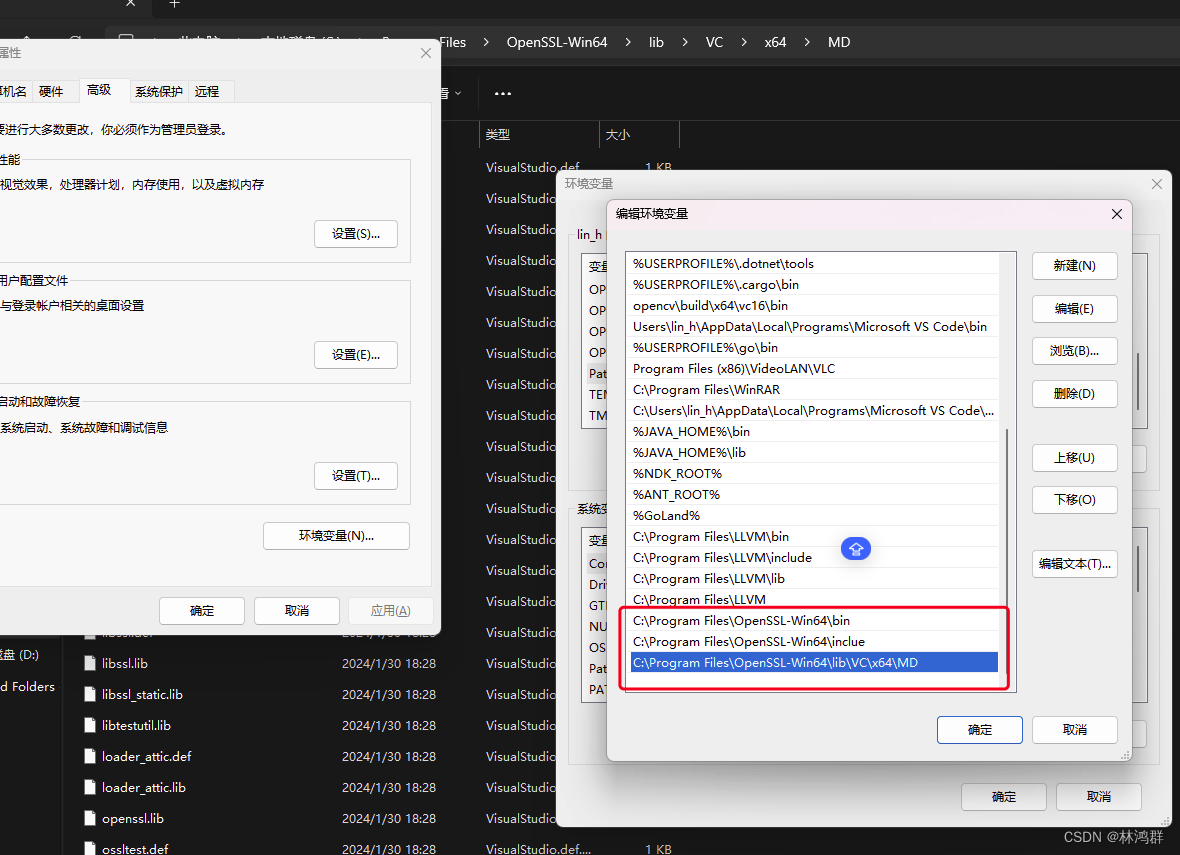Click 取消 in the 环境变量 dialog
1180x855 pixels.
pos(1098,796)
